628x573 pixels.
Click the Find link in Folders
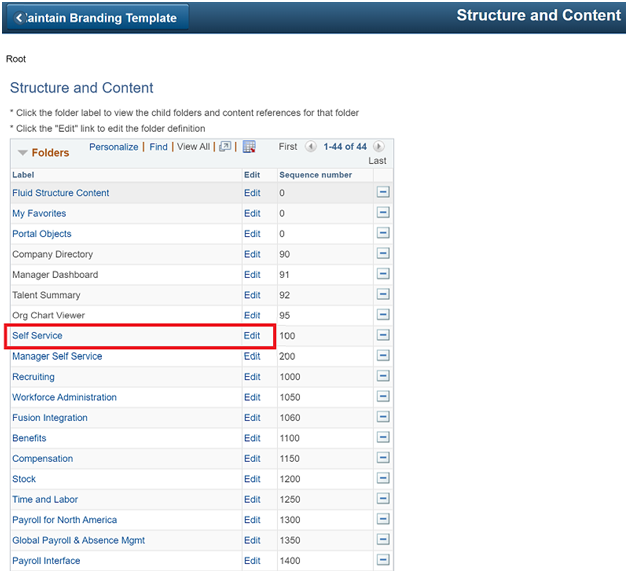[x=159, y=147]
